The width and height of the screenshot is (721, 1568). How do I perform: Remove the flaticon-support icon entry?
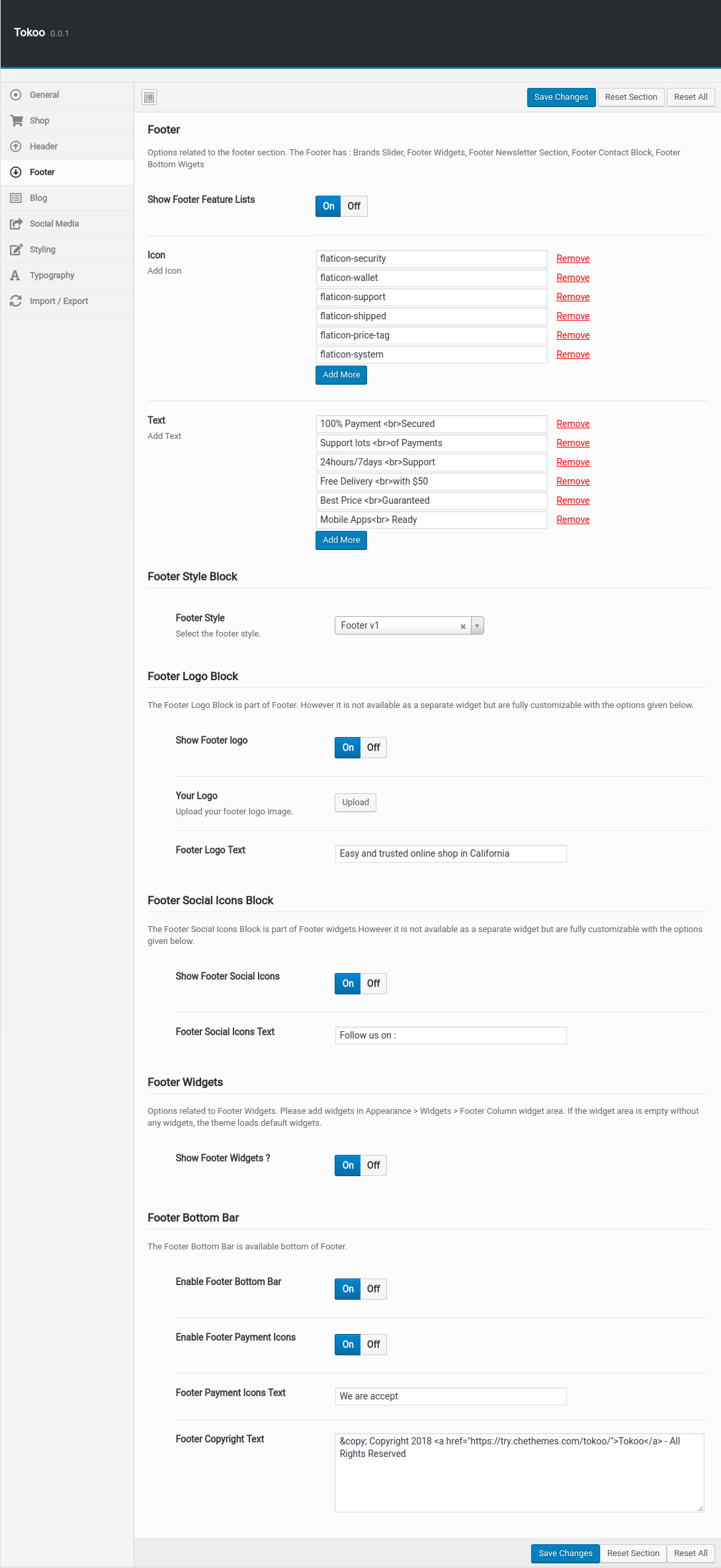point(573,297)
